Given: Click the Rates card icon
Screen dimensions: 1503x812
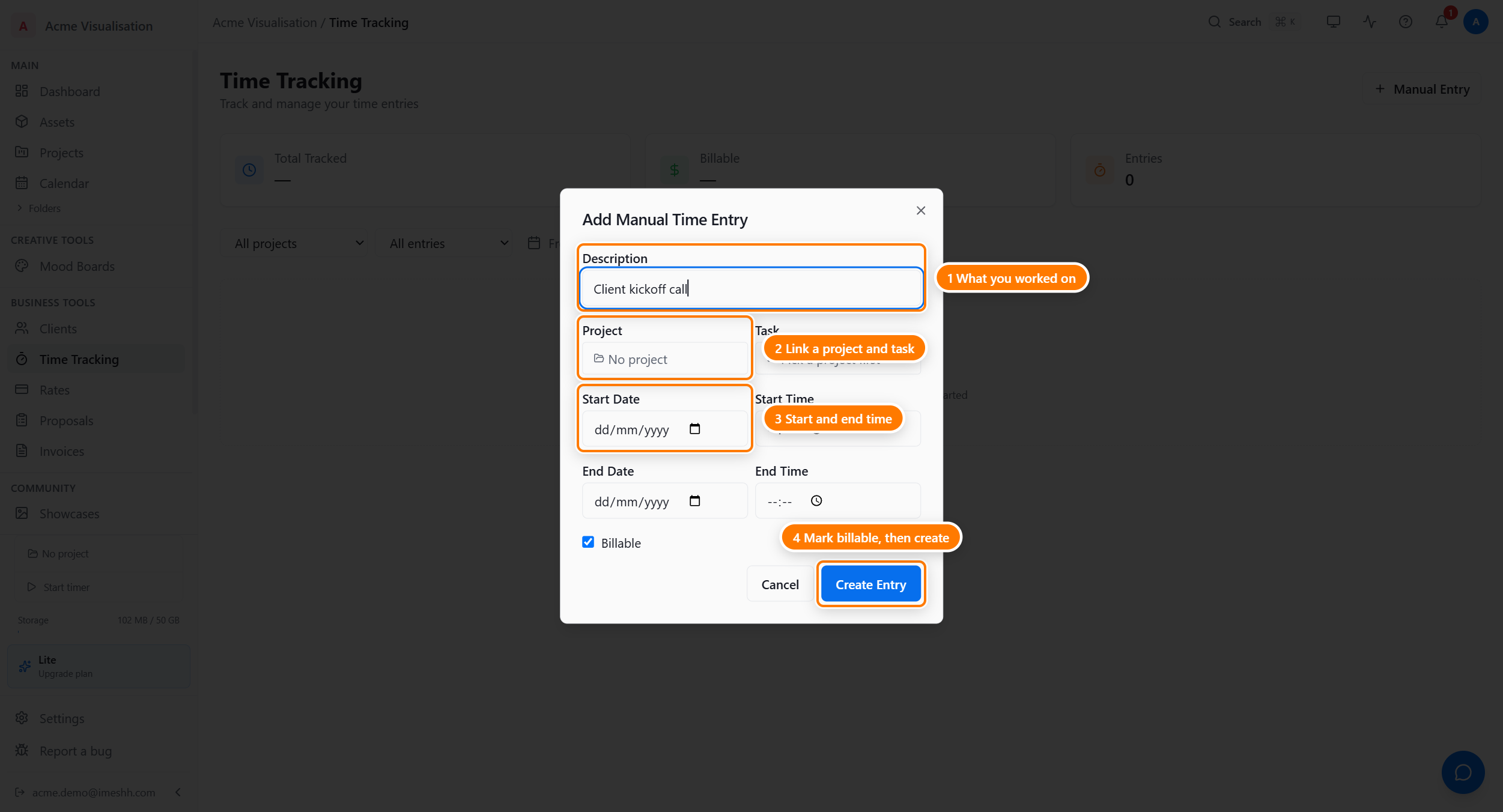Looking at the screenshot, I should coord(22,389).
